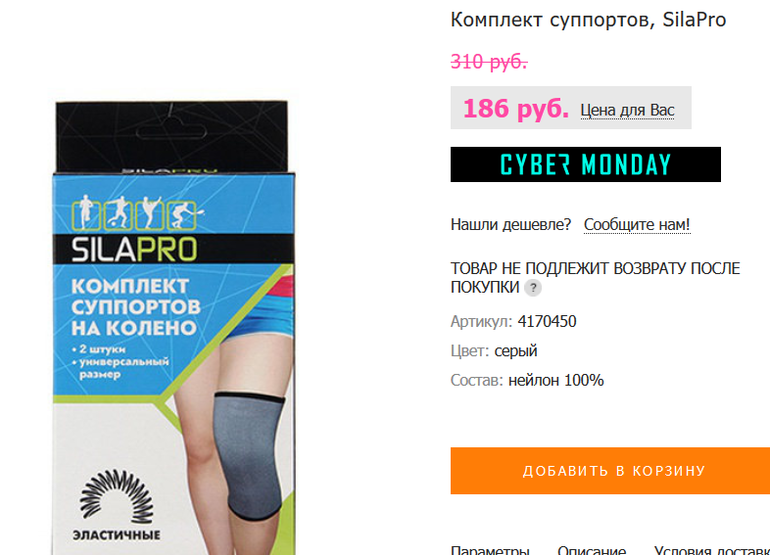Click the composition text 'нейлон 100%'
Viewport: 770px width, 555px height.
[x=556, y=380]
